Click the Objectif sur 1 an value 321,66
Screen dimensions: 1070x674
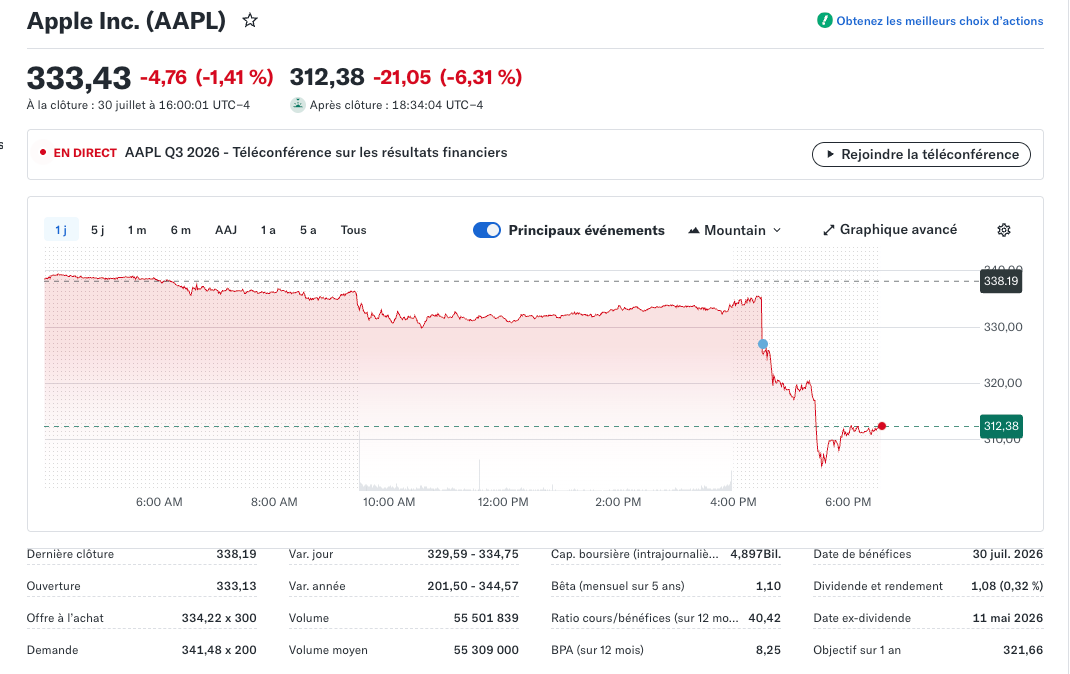click(1023, 650)
